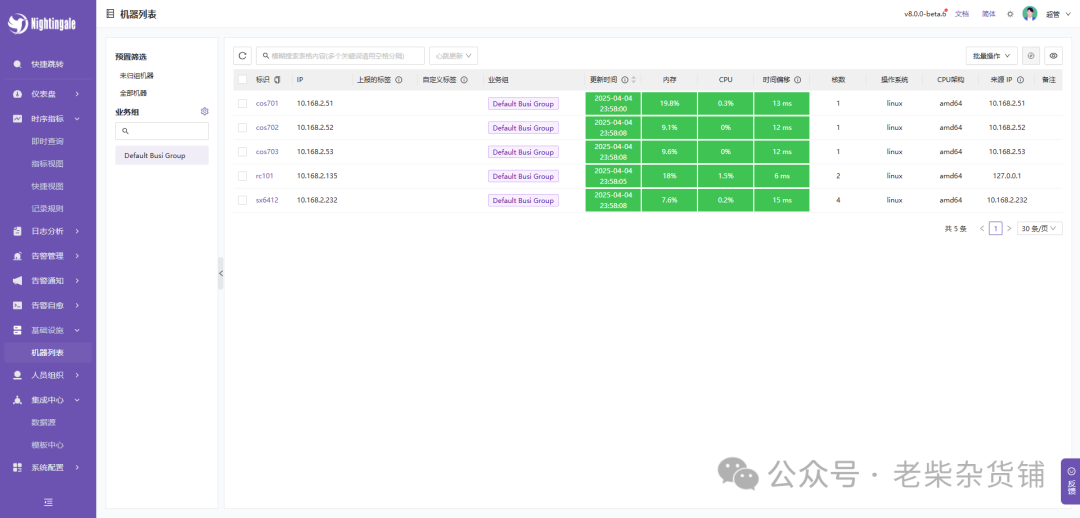Select the rc101 row checkbox
The height and width of the screenshot is (518, 1080).
click(x=242, y=176)
